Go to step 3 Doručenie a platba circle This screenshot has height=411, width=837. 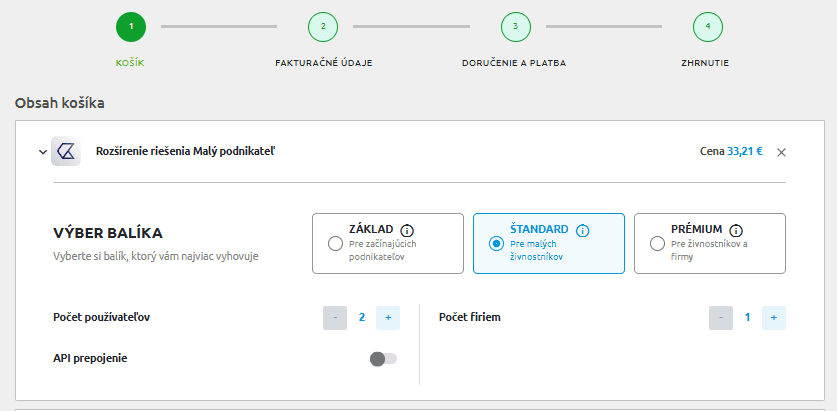pos(515,27)
